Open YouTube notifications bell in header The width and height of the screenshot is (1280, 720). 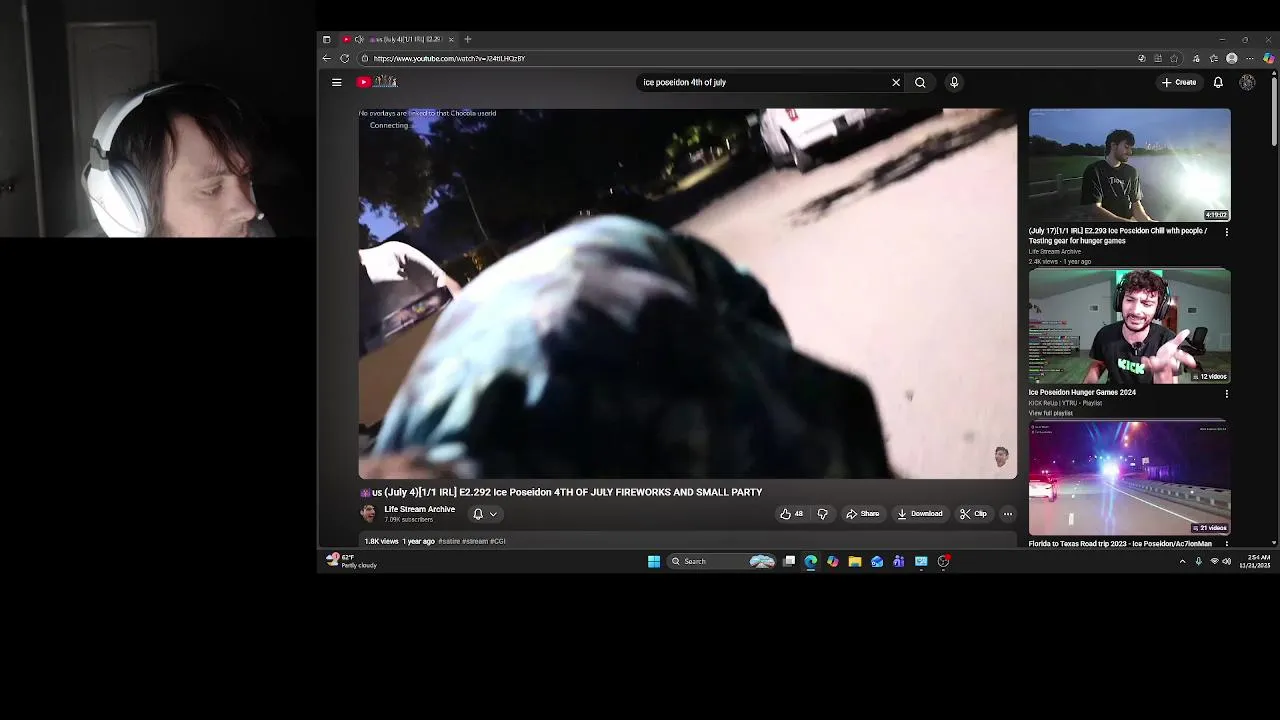(x=1218, y=82)
